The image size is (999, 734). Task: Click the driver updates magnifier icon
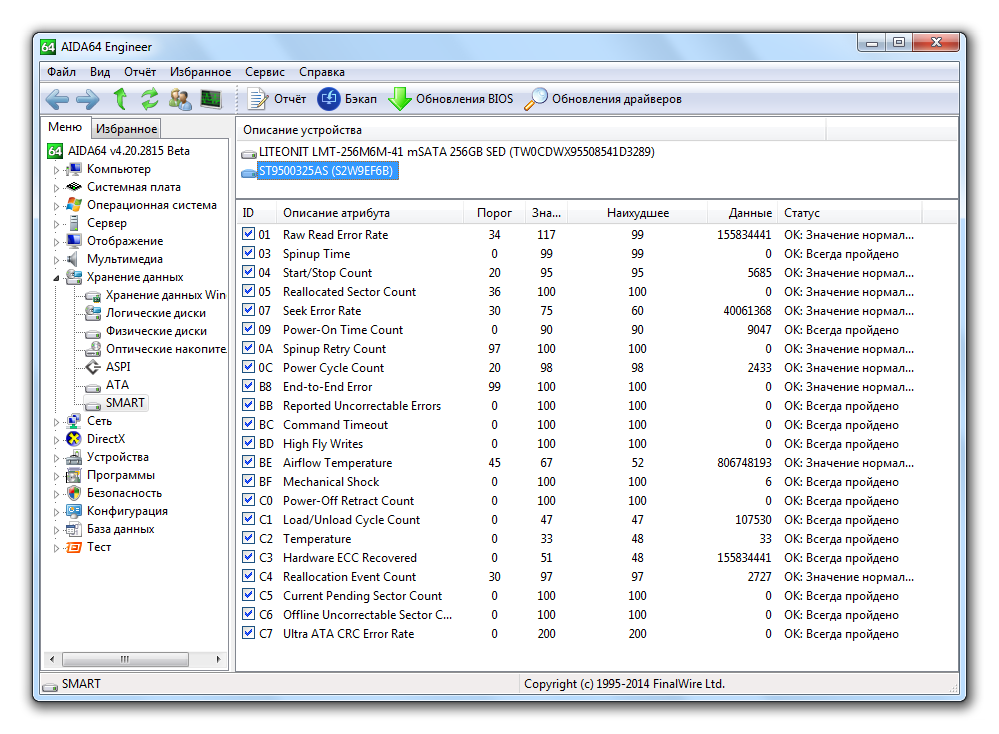click(x=536, y=99)
